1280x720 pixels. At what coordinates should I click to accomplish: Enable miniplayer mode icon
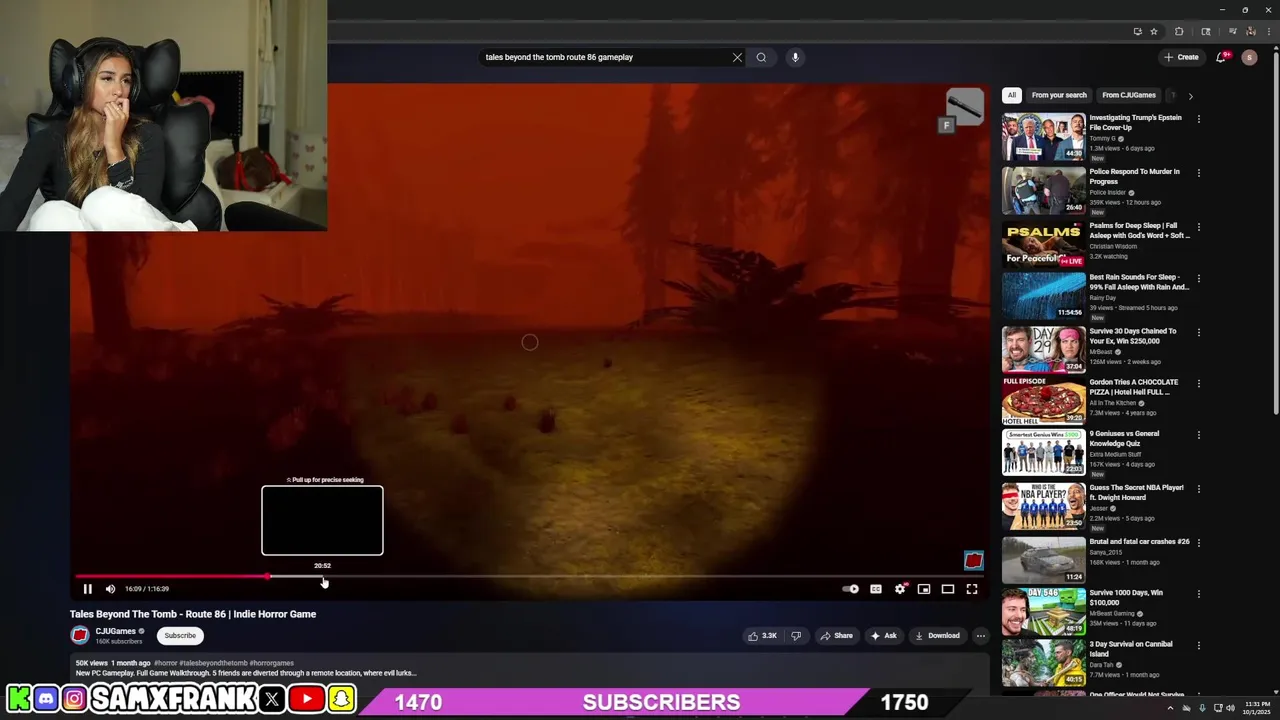click(x=924, y=589)
